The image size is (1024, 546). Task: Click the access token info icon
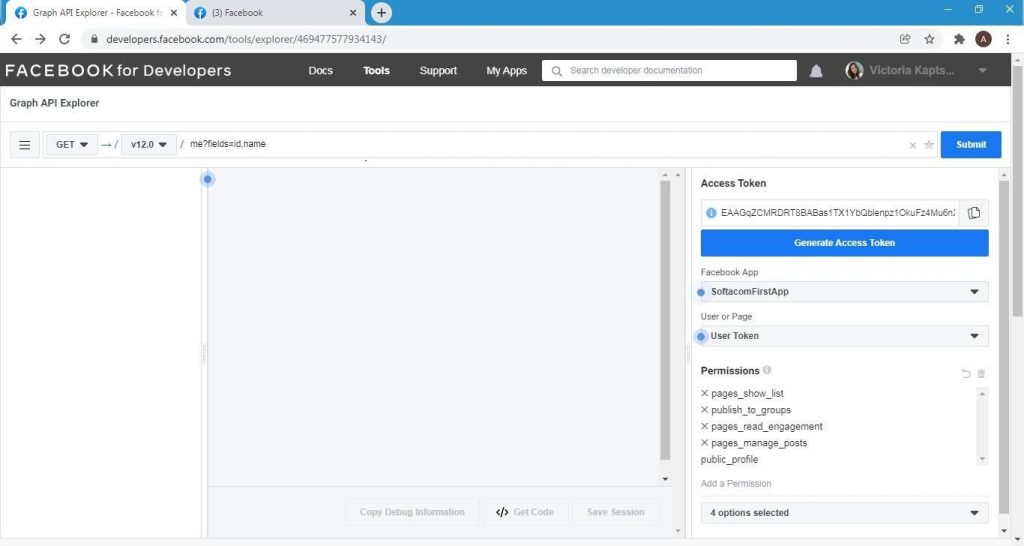(711, 213)
